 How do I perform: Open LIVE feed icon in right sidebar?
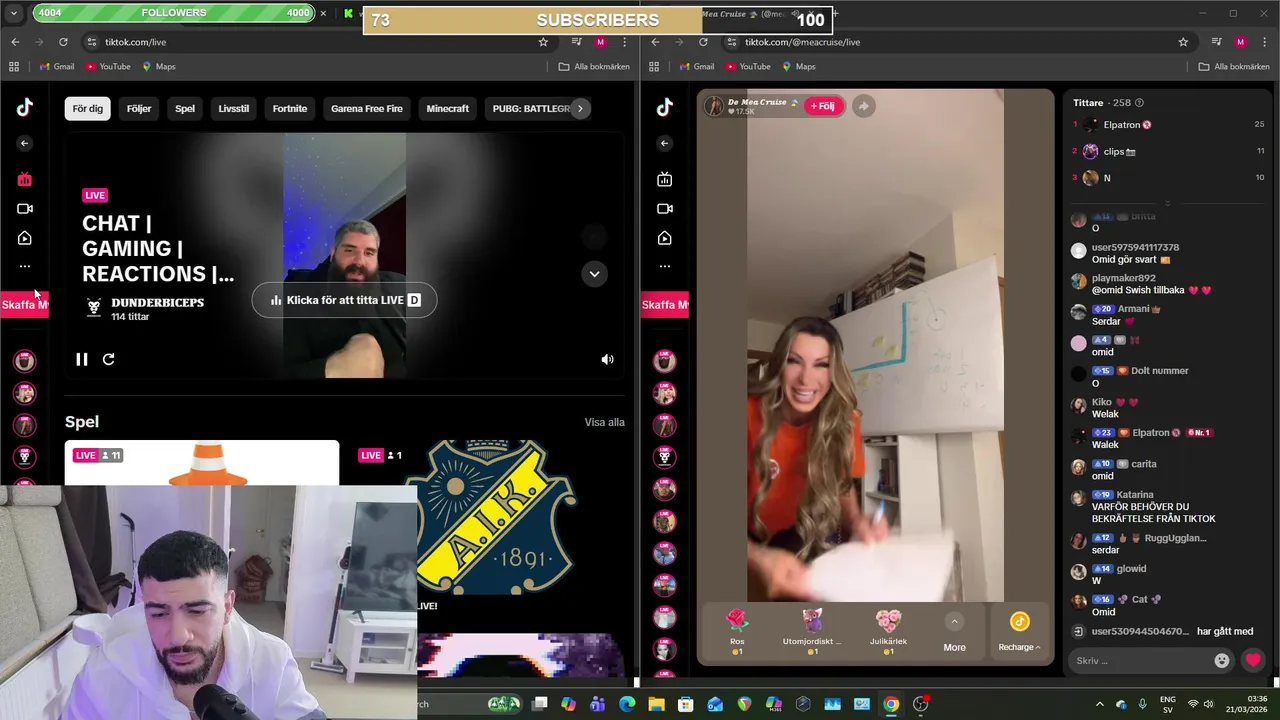(665, 179)
